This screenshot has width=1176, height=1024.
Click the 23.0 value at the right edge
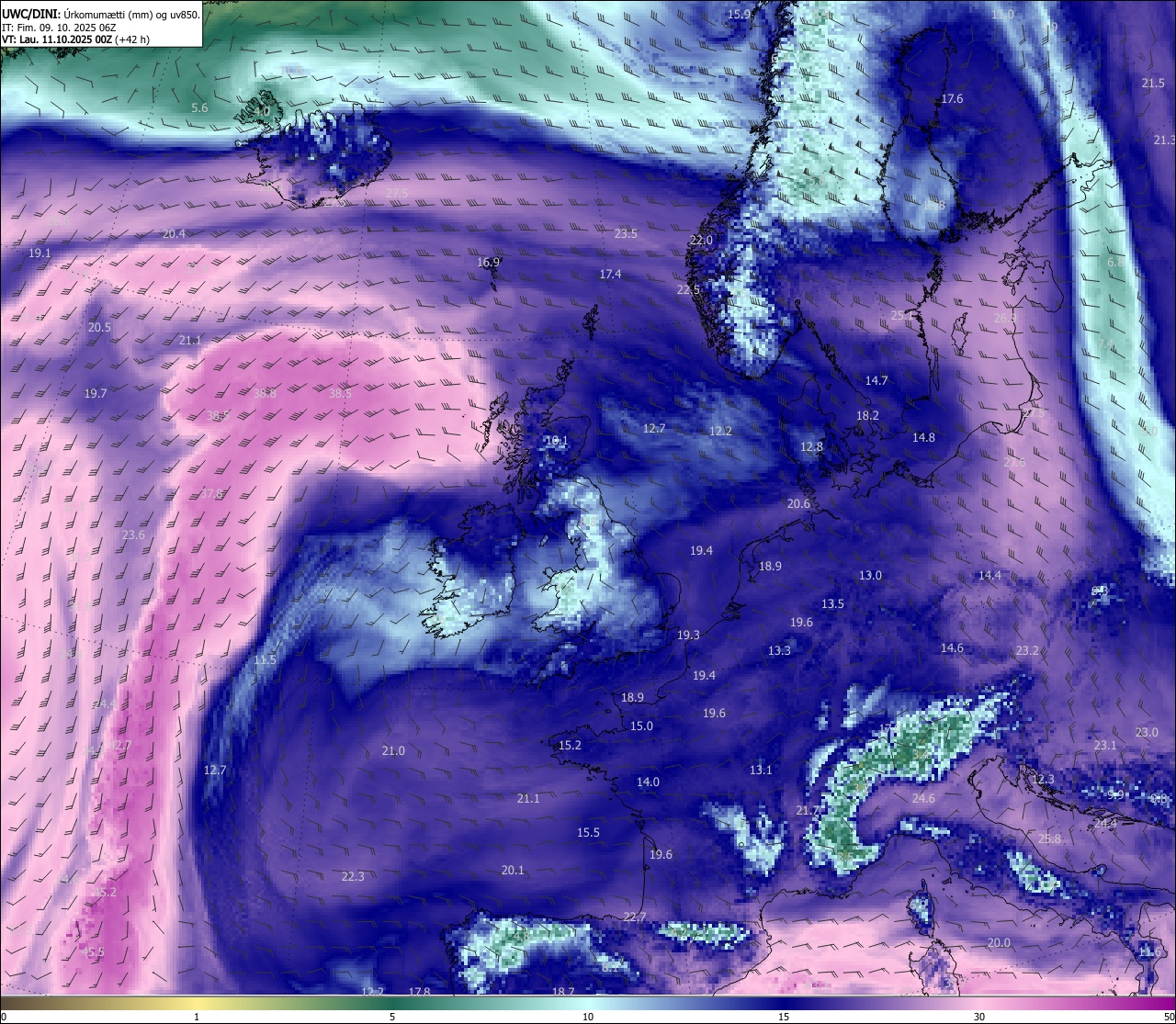[x=1147, y=732]
